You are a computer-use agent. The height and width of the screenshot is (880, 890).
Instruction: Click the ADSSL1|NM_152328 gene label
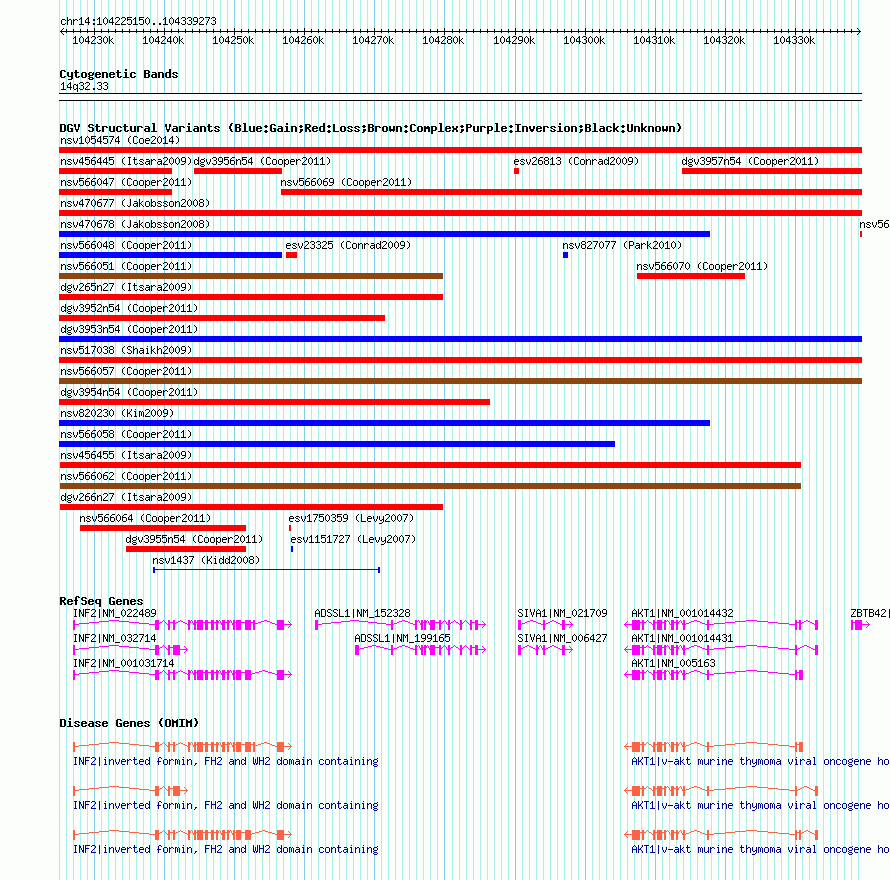(362, 613)
